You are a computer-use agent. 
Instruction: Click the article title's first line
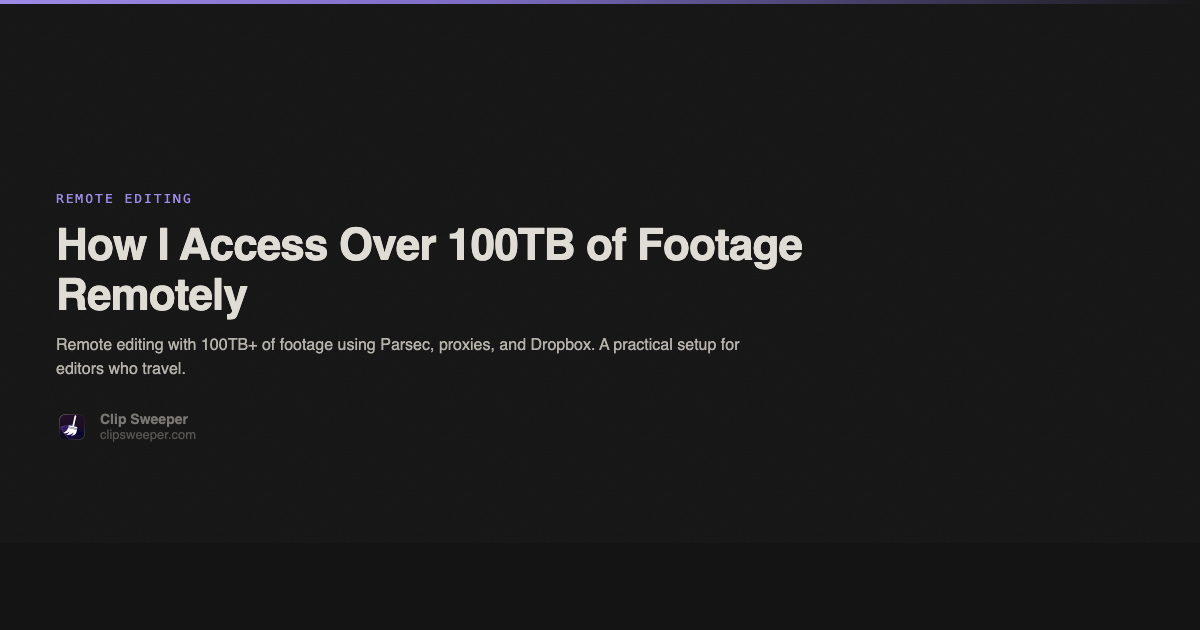(x=429, y=245)
